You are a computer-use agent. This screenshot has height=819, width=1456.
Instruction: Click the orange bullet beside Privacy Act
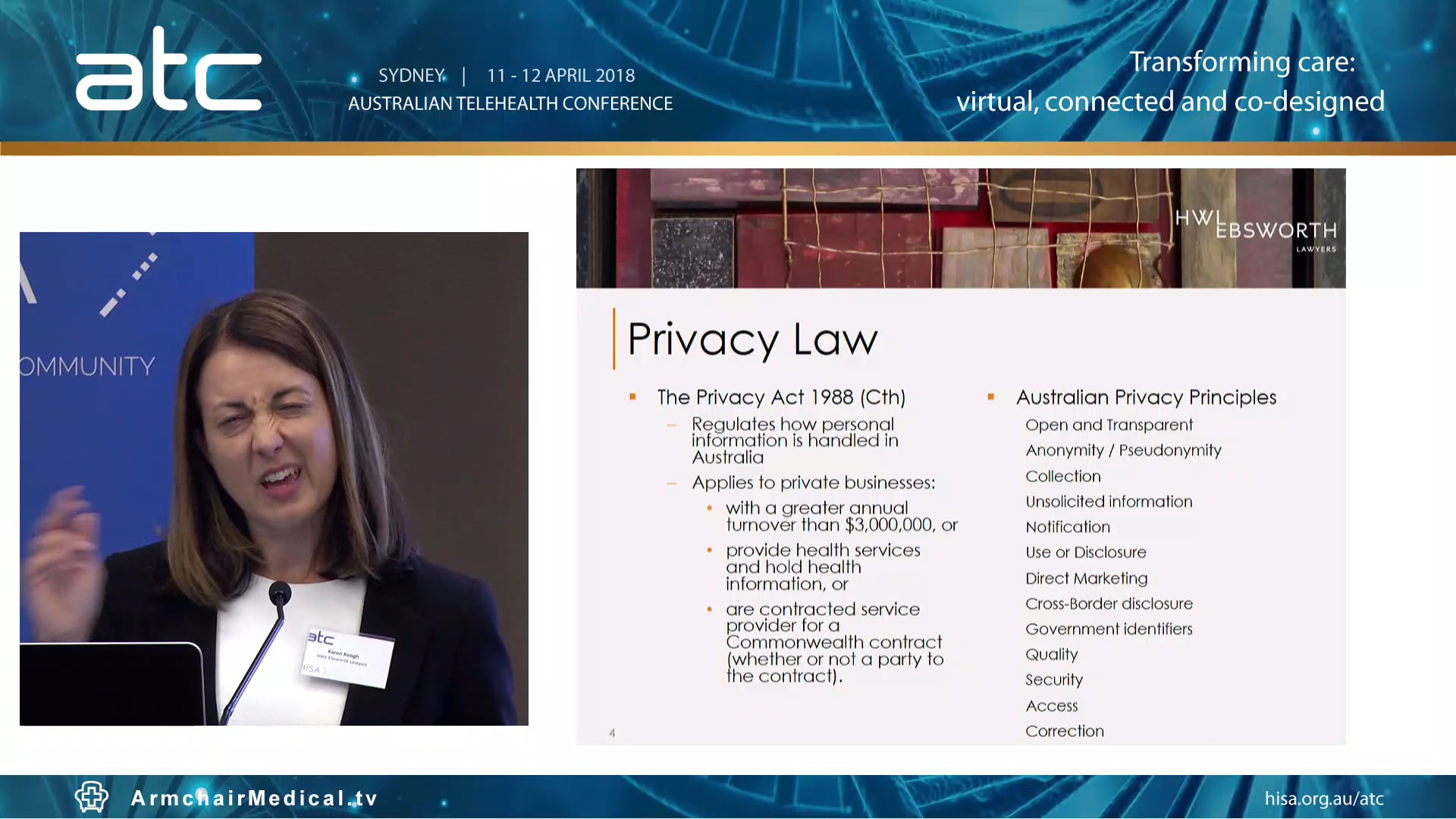point(632,397)
